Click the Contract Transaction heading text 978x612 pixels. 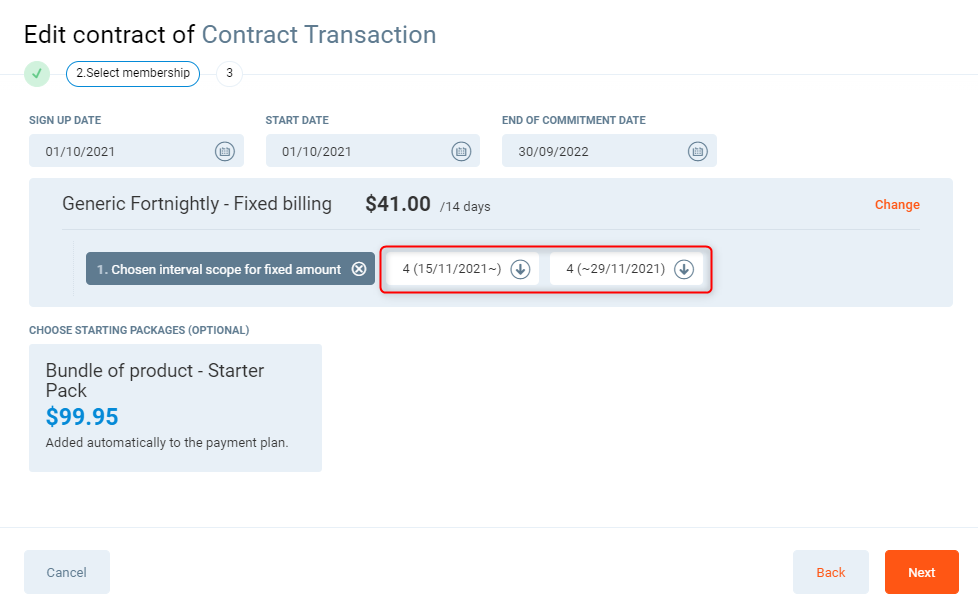(x=319, y=35)
